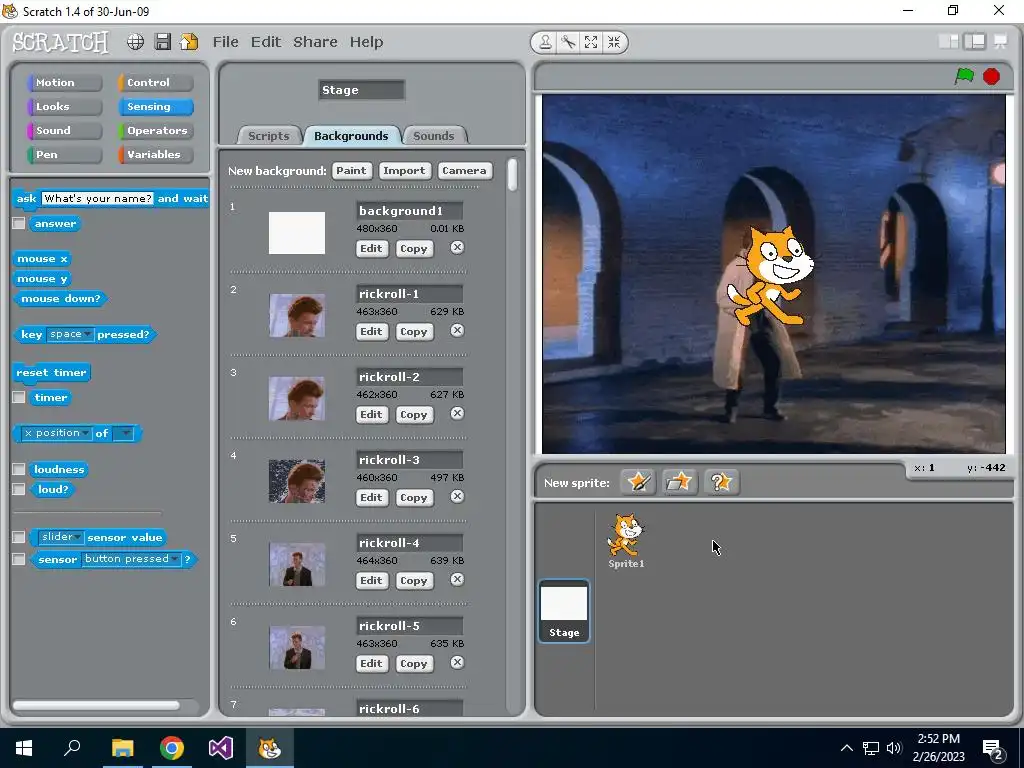Click the Scratch logo
This screenshot has height=768, width=1024.
(x=60, y=42)
